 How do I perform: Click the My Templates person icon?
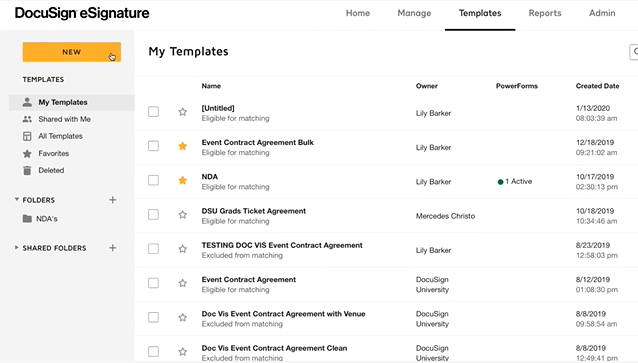(x=27, y=102)
